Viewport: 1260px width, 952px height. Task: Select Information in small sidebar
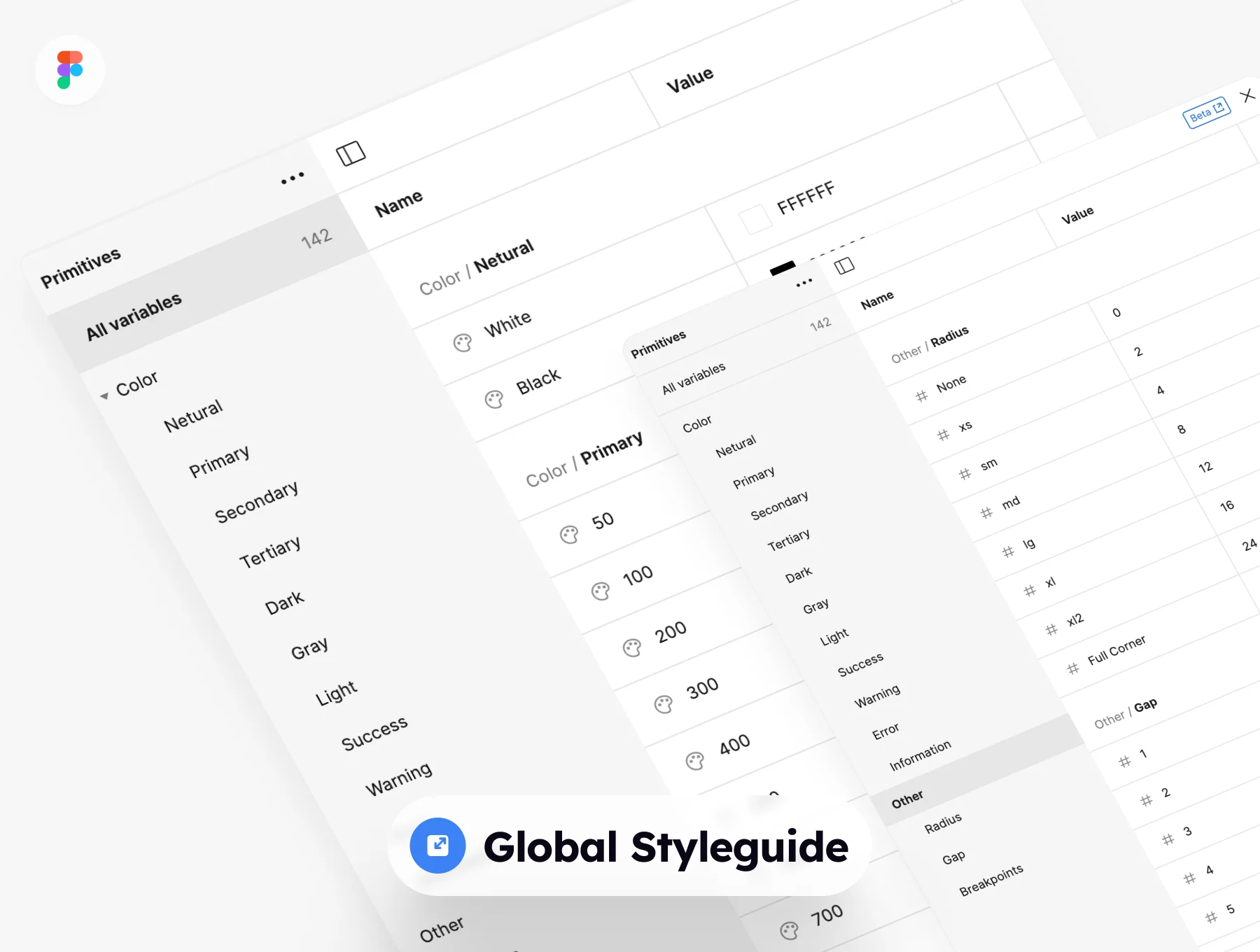tap(920, 755)
